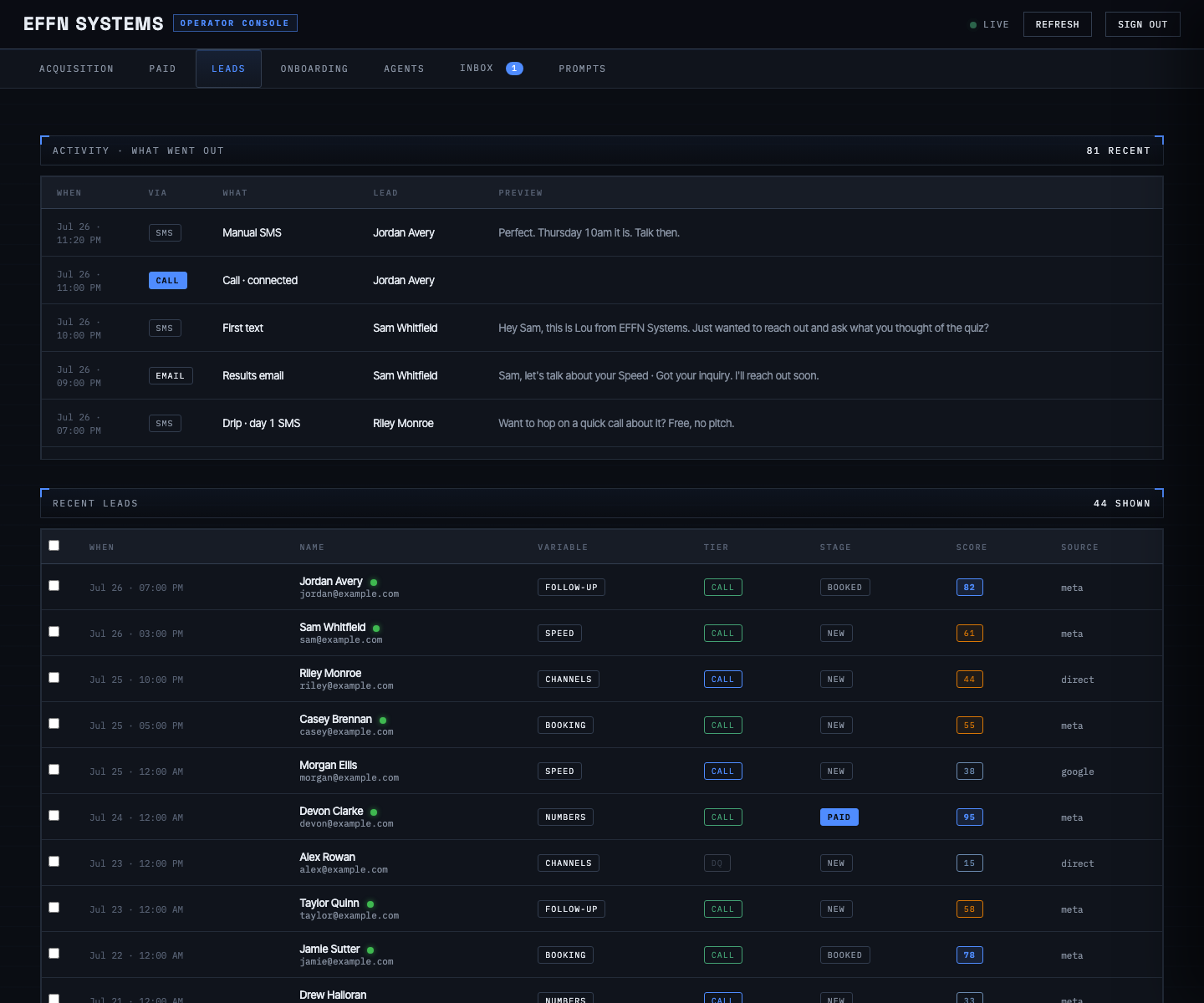Click the Refresh button
The width and height of the screenshot is (1204, 1003).
point(1057,24)
